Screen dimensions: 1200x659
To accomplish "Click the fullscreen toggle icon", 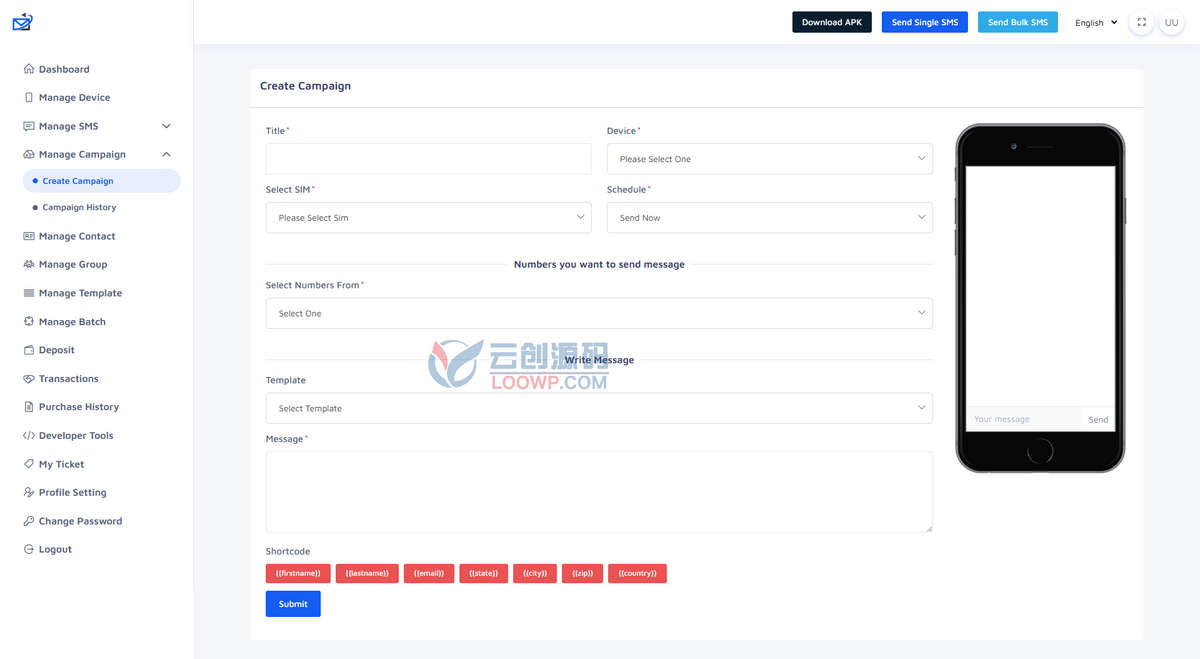I will [x=1141, y=22].
